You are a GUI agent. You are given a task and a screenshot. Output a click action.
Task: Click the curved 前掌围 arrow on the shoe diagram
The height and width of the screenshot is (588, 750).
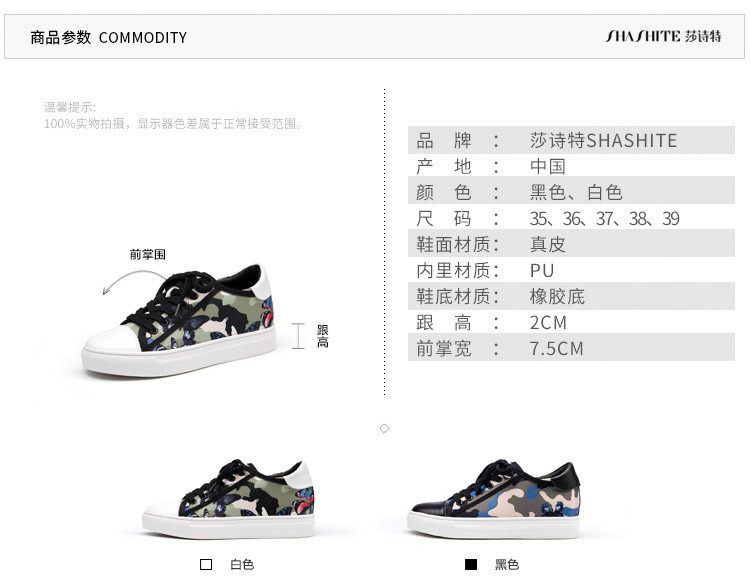134,282
